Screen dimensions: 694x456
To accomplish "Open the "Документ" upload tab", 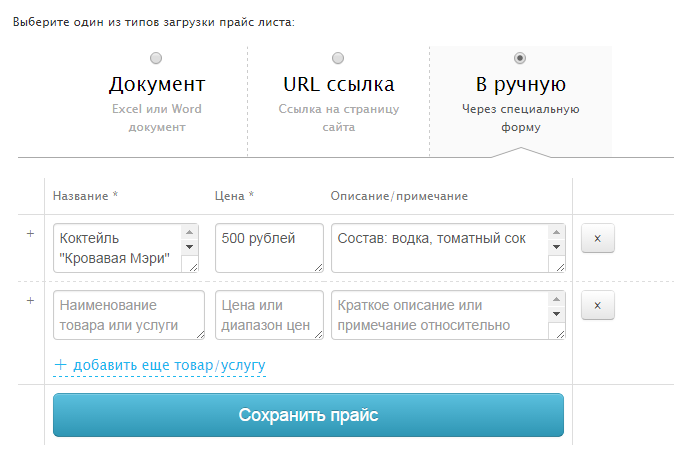I will 157,84.
